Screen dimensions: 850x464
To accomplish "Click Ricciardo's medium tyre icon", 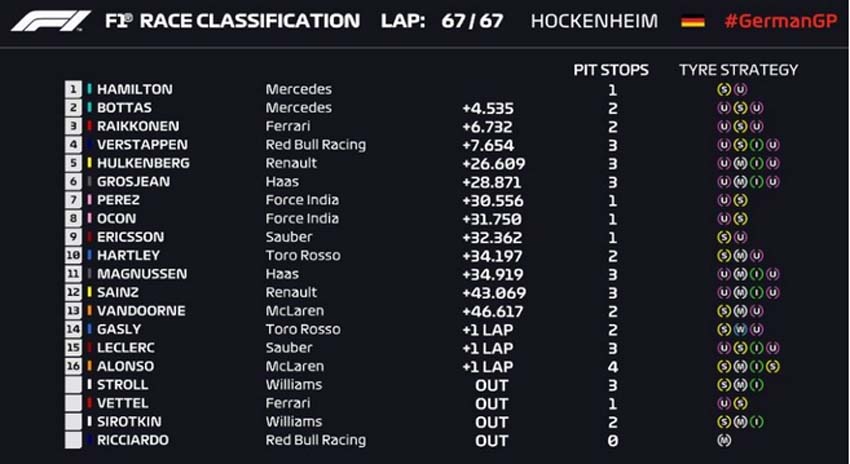I will [x=722, y=440].
